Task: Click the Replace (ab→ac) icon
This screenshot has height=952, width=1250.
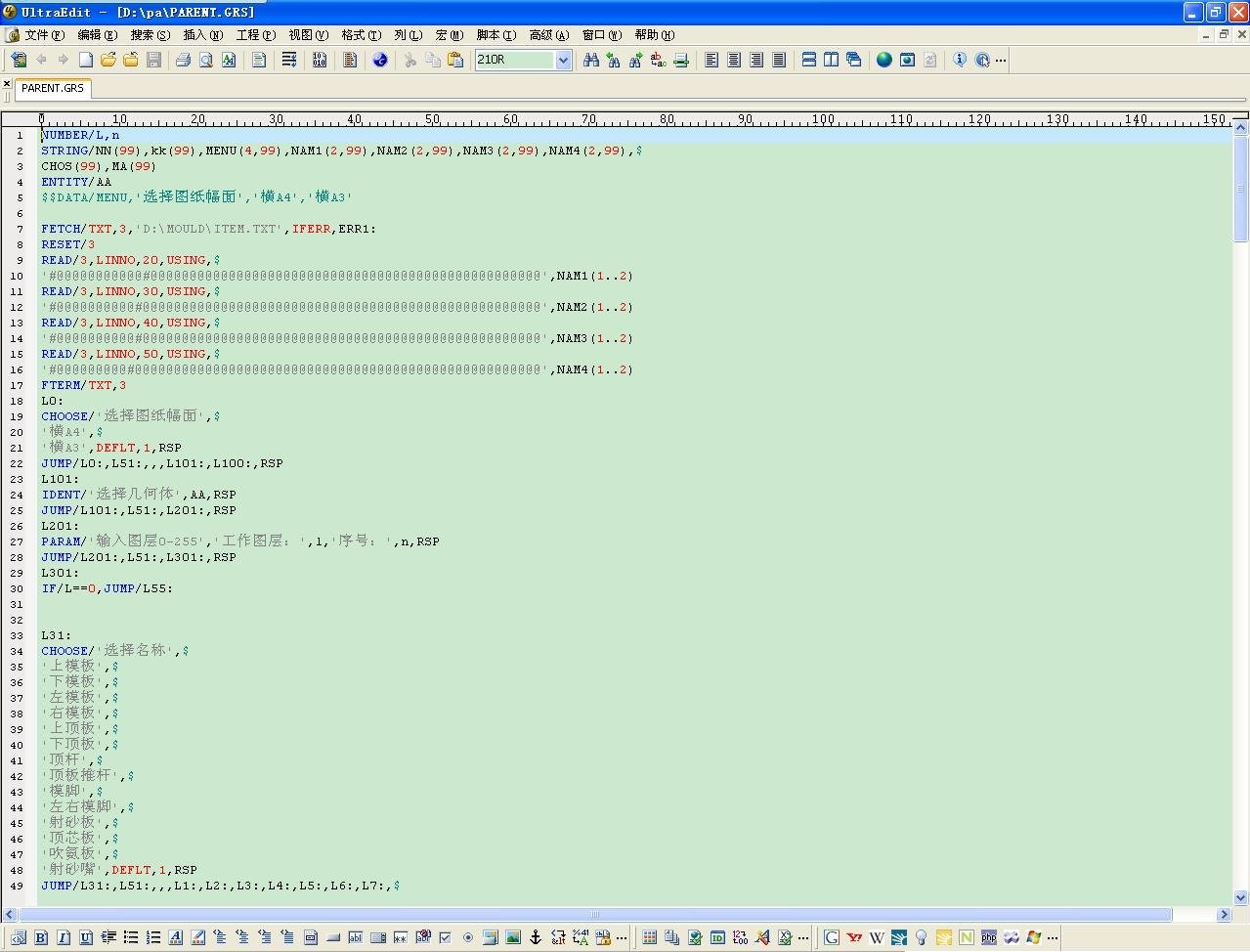Action: (659, 60)
